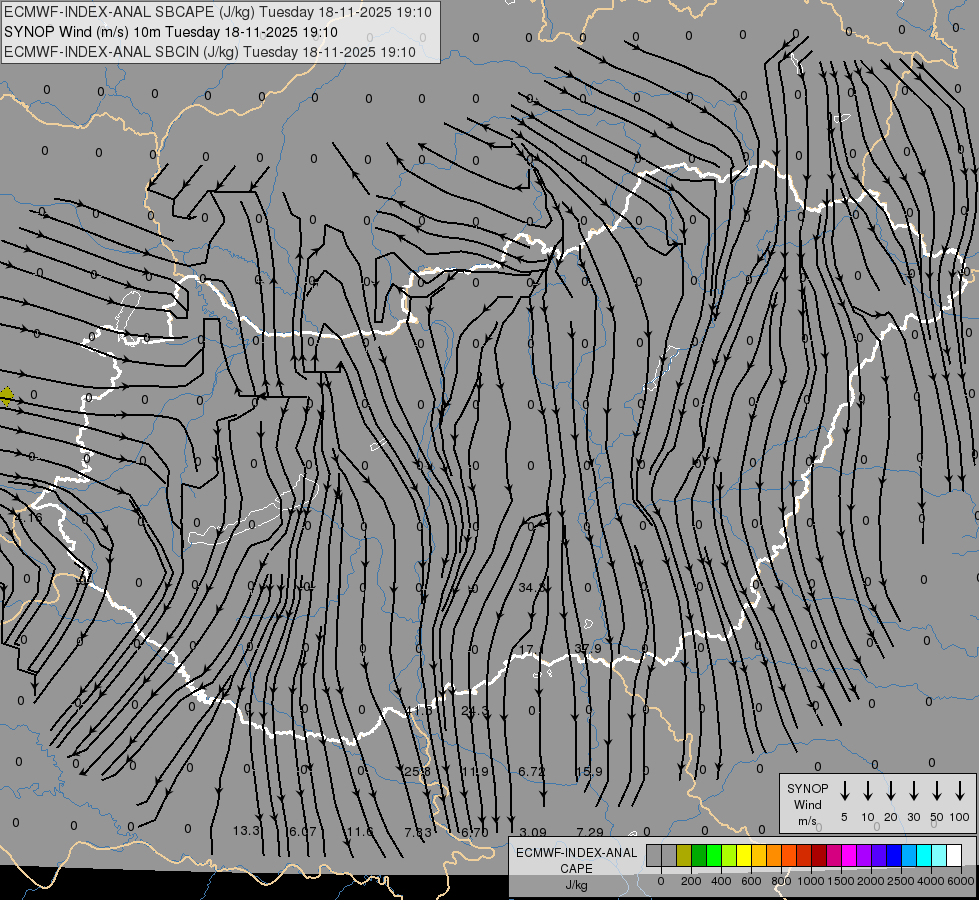Click the '25.8' value on the map
Screen dimensions: 979x900
[417, 772]
